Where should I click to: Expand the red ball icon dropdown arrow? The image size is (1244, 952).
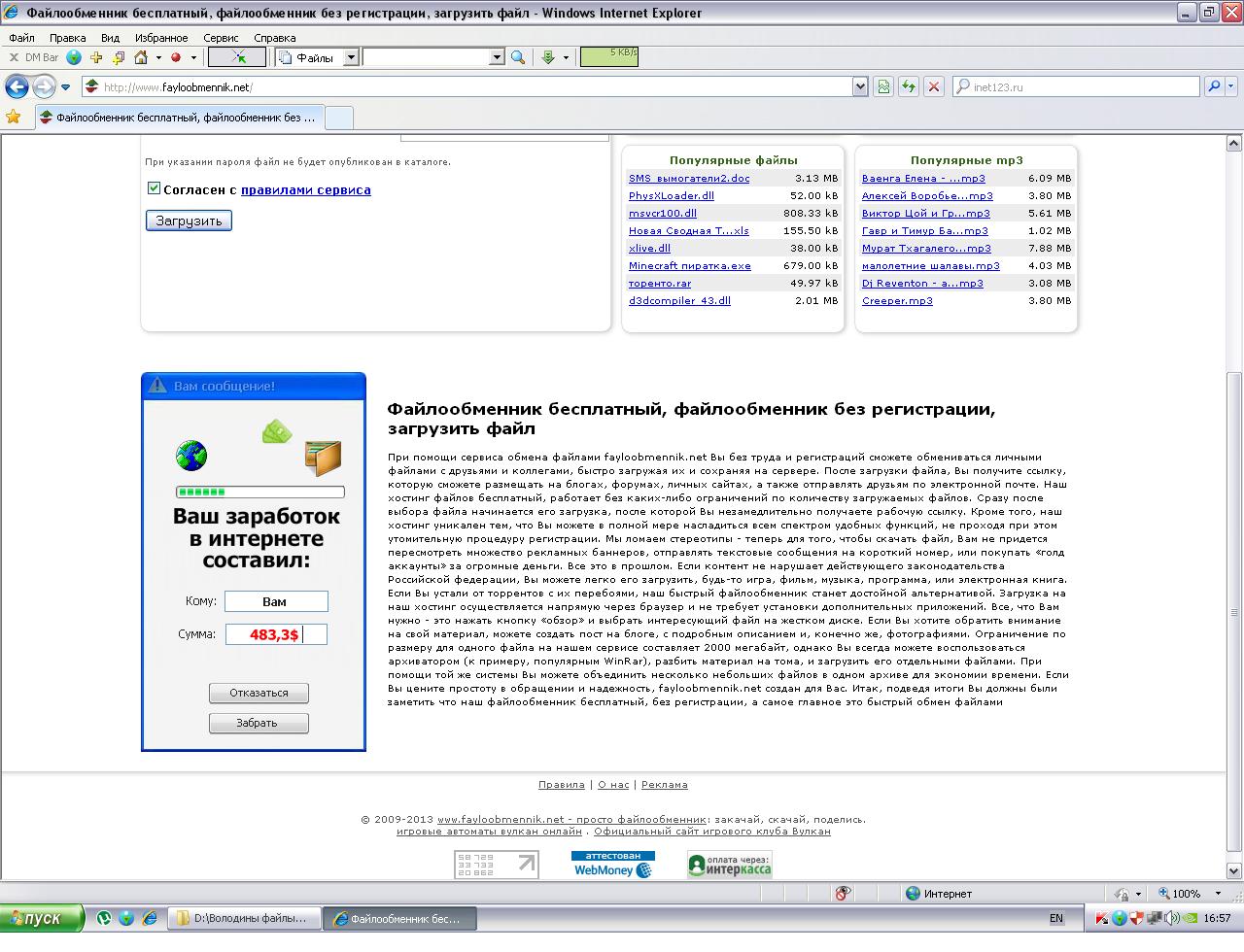(x=191, y=58)
